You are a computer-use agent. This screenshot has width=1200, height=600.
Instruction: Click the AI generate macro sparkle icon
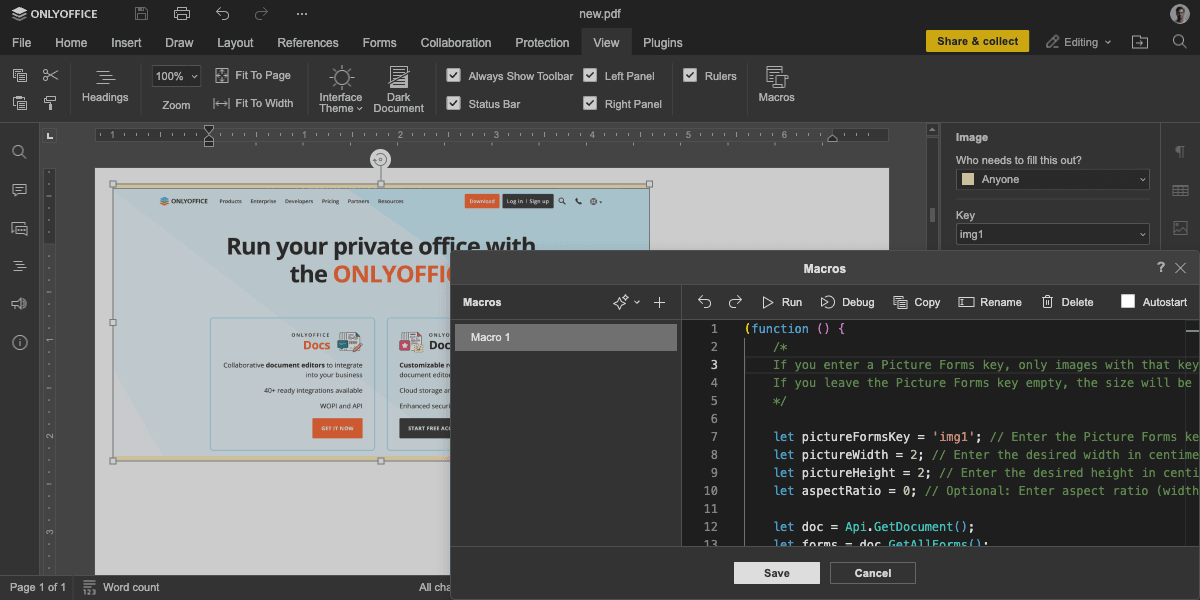tap(620, 302)
